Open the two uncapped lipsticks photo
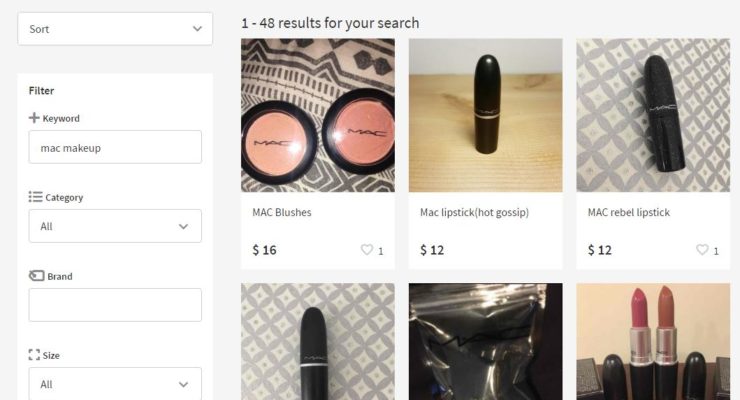 [x=653, y=342]
